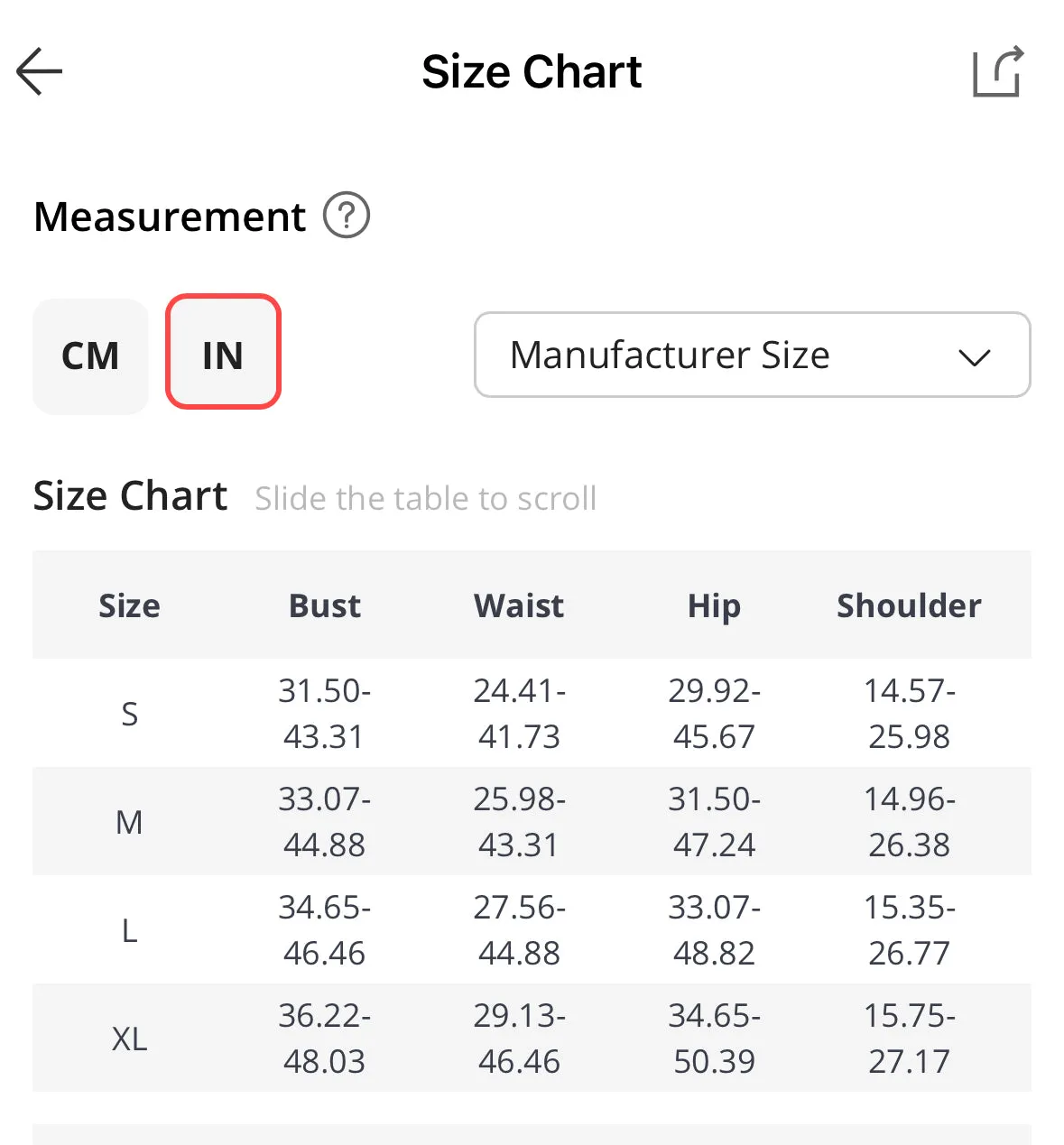The width and height of the screenshot is (1064, 1145).
Task: Open the Measurement help question mark
Action: 347,216
